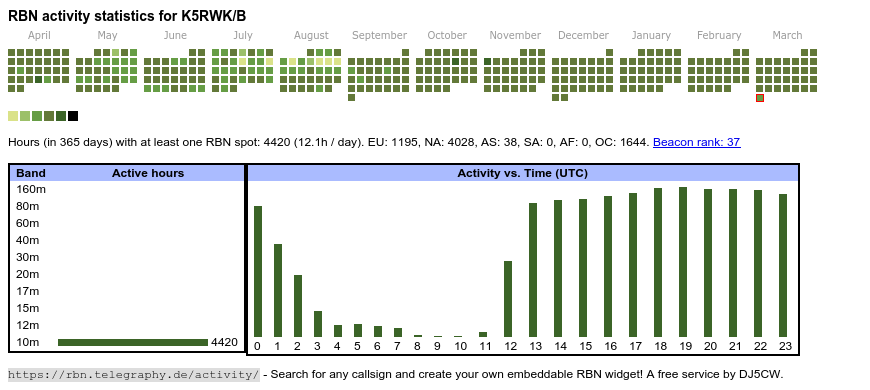Click the 10m band row label

28,342
